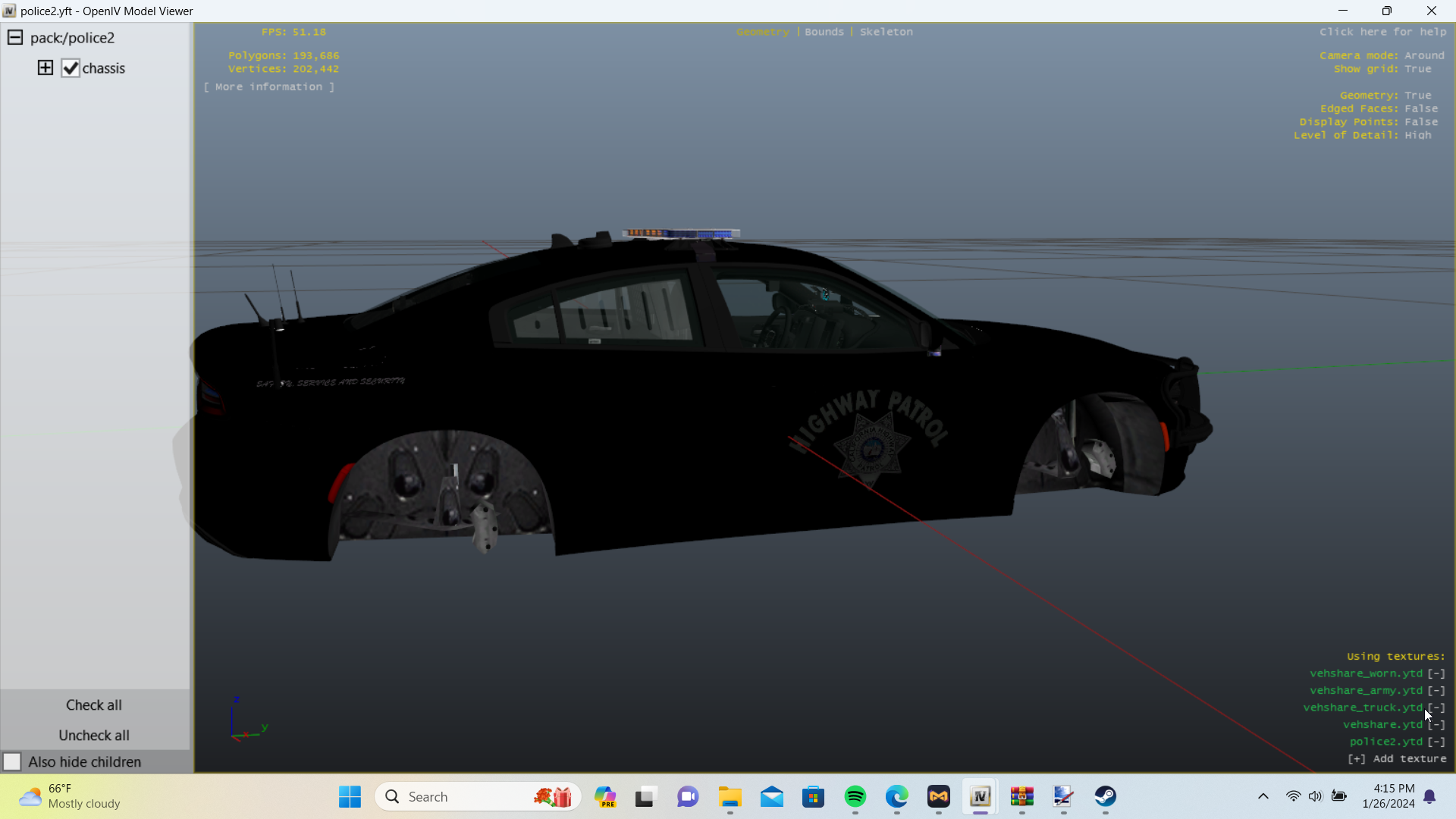Image resolution: width=1456 pixels, height=819 pixels.
Task: Click the OpenIV taskbar icon
Action: (x=980, y=796)
